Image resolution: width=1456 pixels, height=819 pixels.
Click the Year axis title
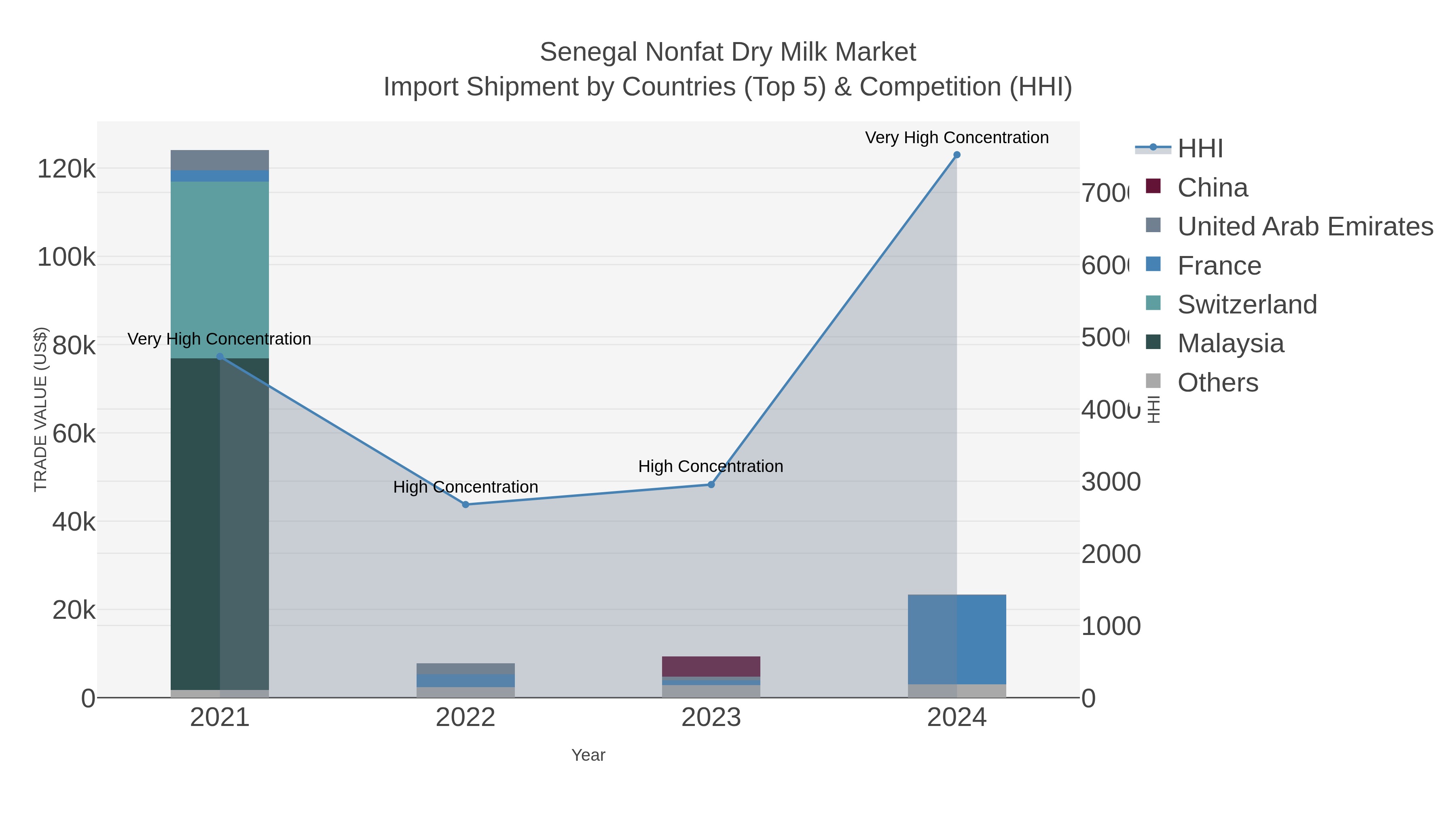588,755
